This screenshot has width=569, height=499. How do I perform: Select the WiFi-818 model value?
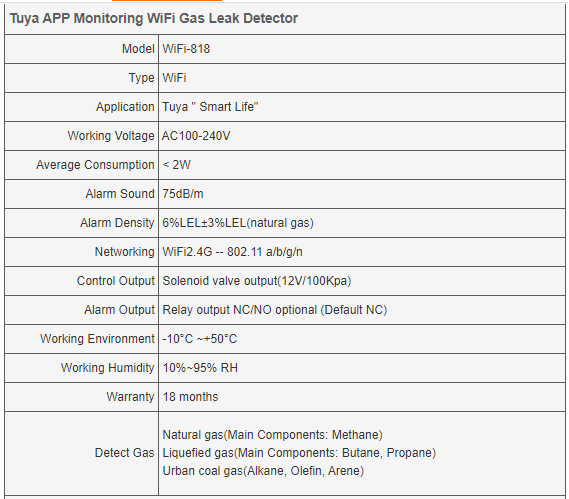pos(186,49)
